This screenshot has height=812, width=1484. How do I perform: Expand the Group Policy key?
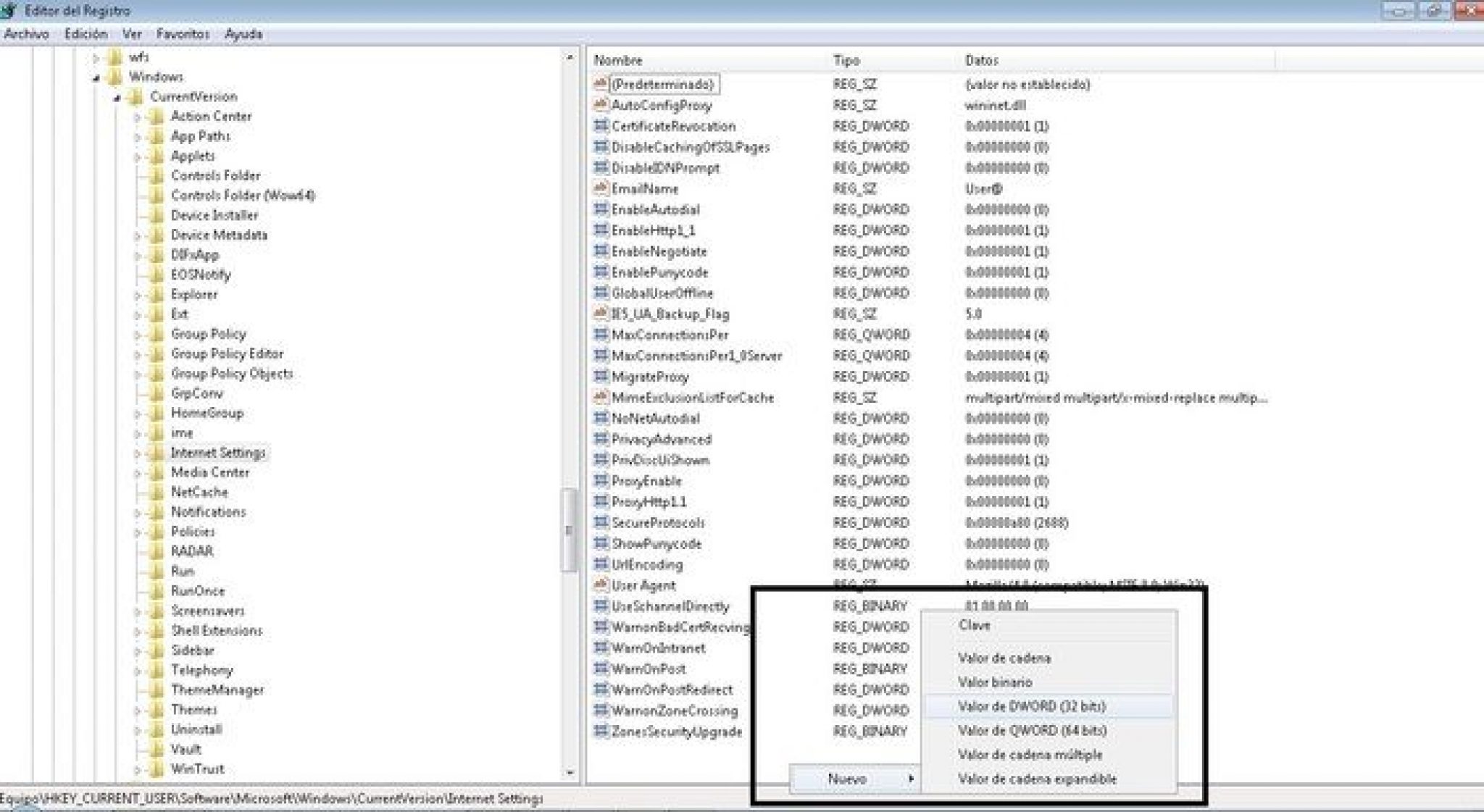coord(138,335)
